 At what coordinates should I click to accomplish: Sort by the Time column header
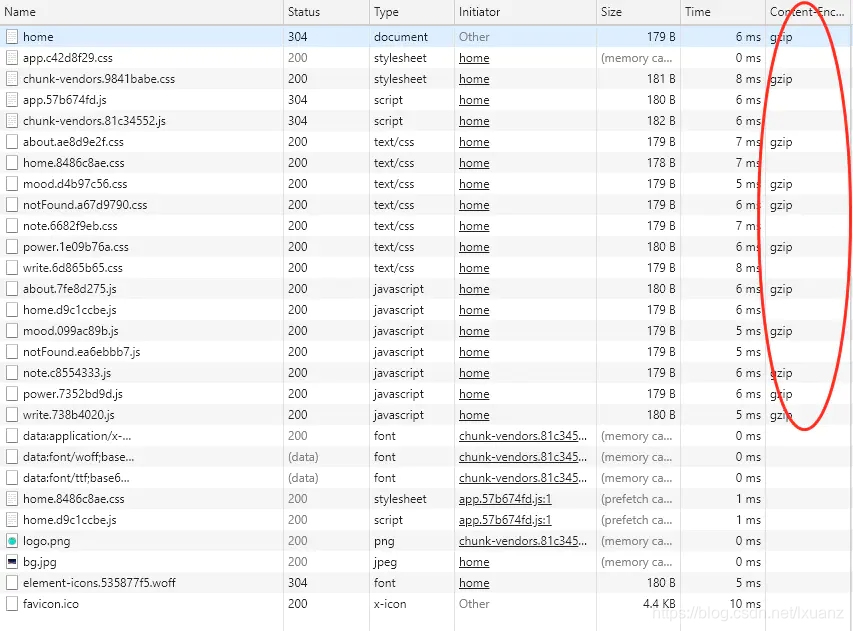(x=722, y=12)
